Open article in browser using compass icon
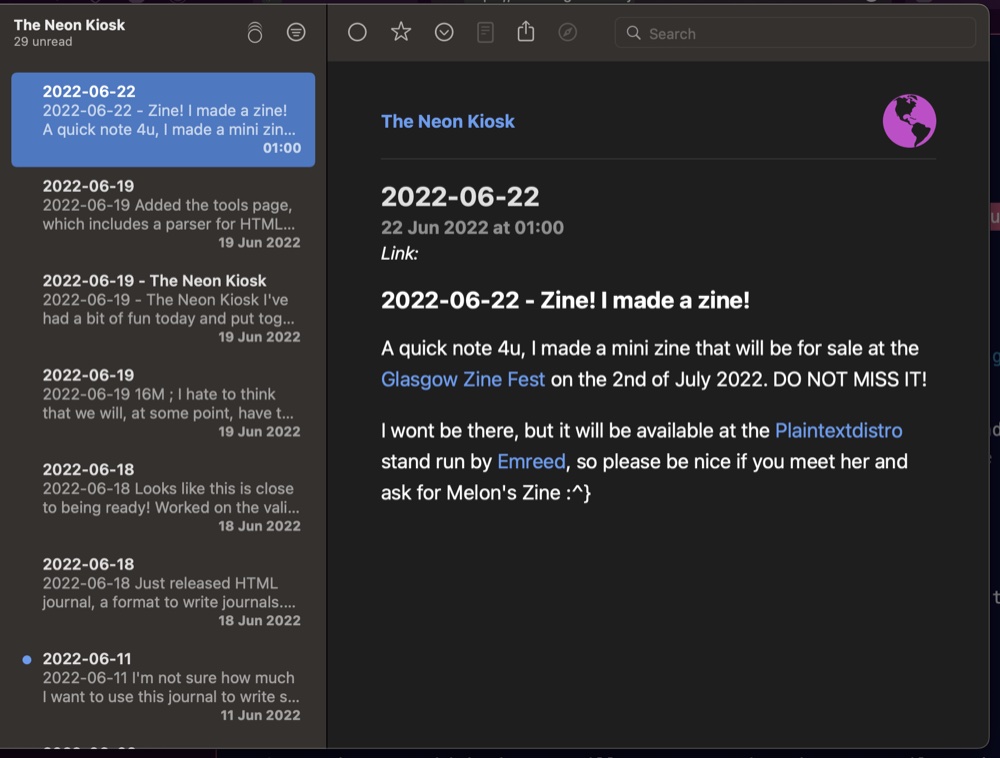 (567, 33)
